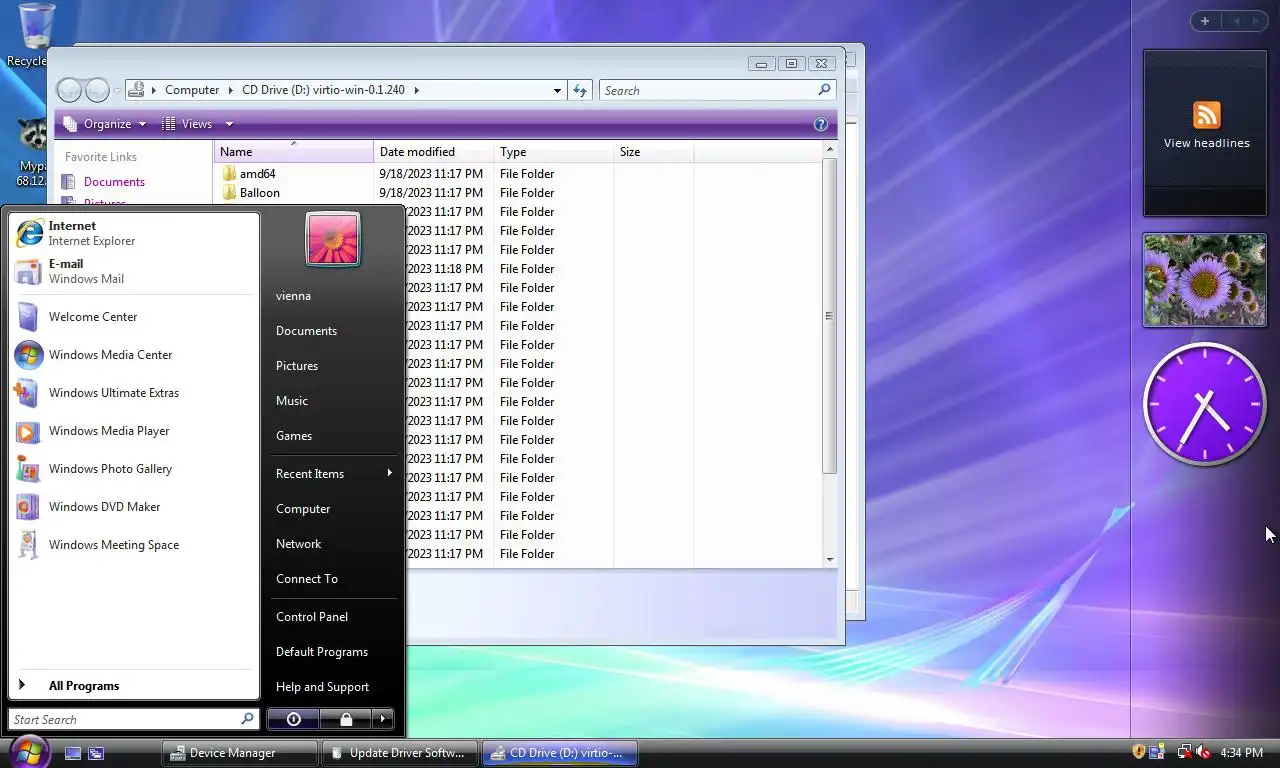The height and width of the screenshot is (768, 1280).
Task: Open Windows Ultimate Extras
Action: (x=133, y=393)
